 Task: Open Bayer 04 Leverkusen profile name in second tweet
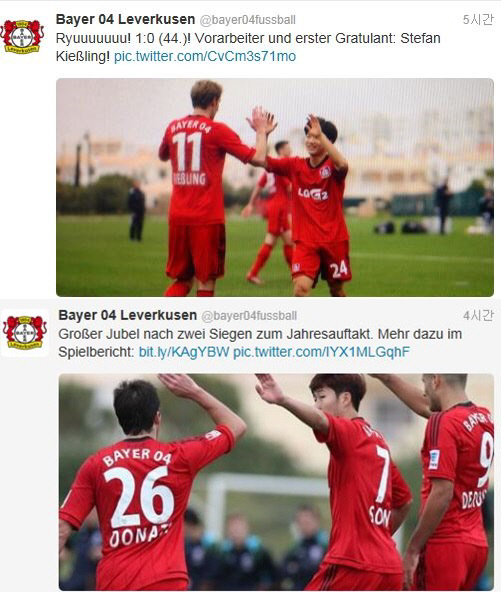point(128,315)
